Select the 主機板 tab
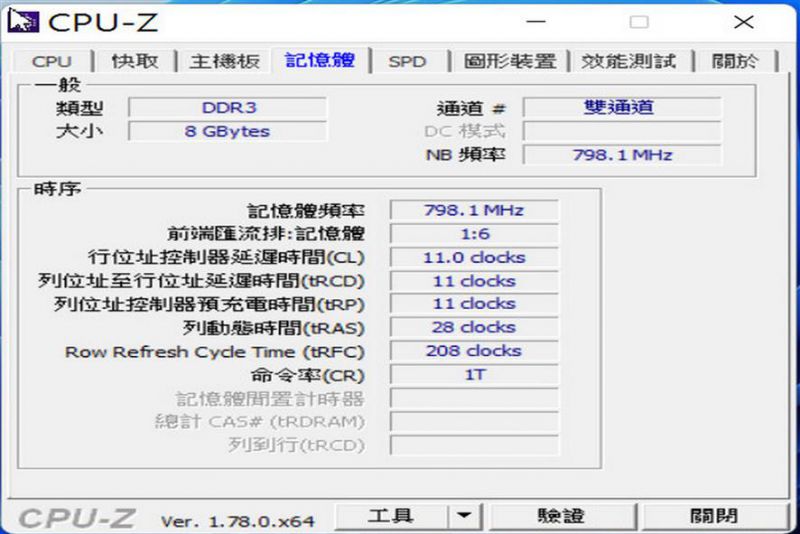The height and width of the screenshot is (534, 800). tap(224, 62)
